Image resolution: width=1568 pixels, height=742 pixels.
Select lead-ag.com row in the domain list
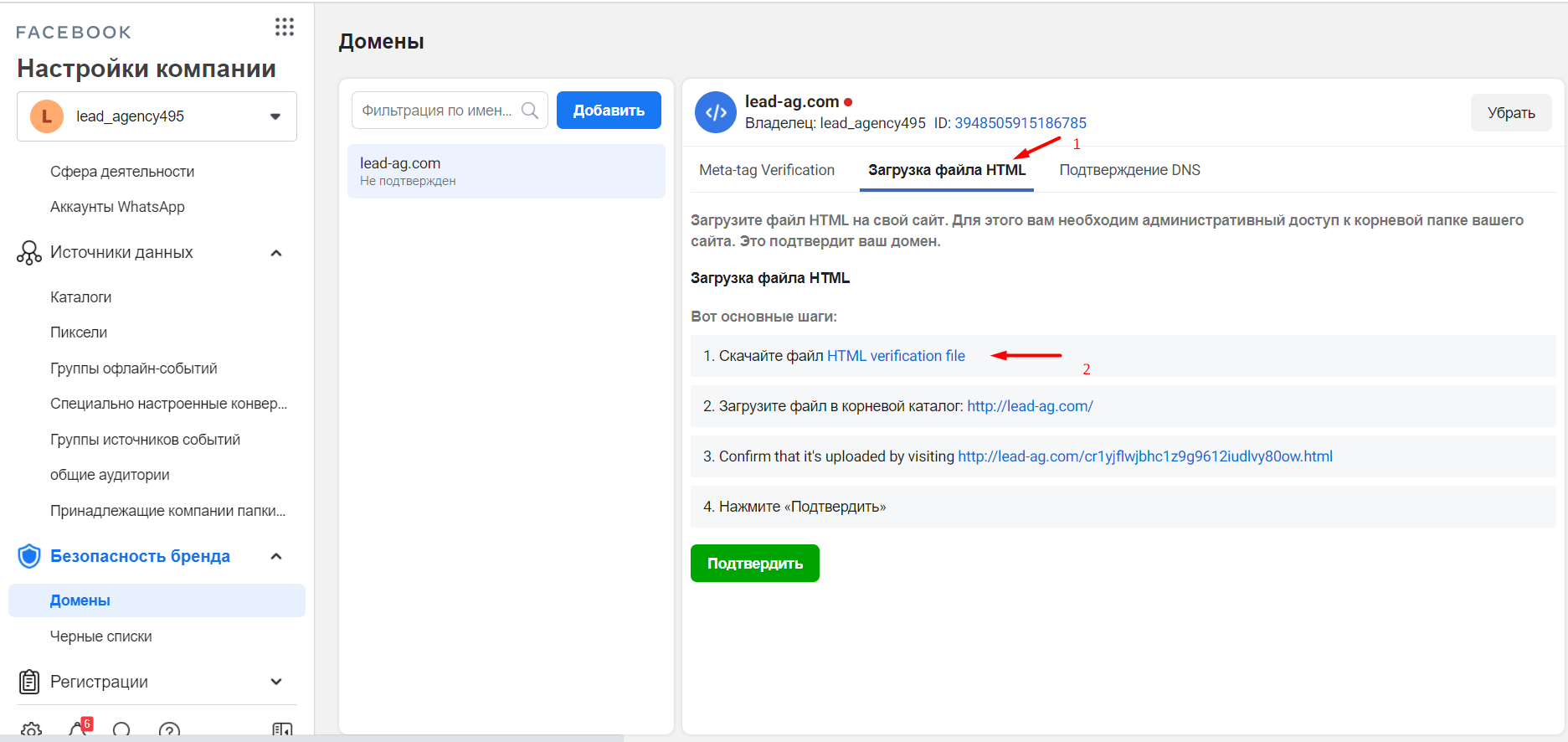pos(506,171)
